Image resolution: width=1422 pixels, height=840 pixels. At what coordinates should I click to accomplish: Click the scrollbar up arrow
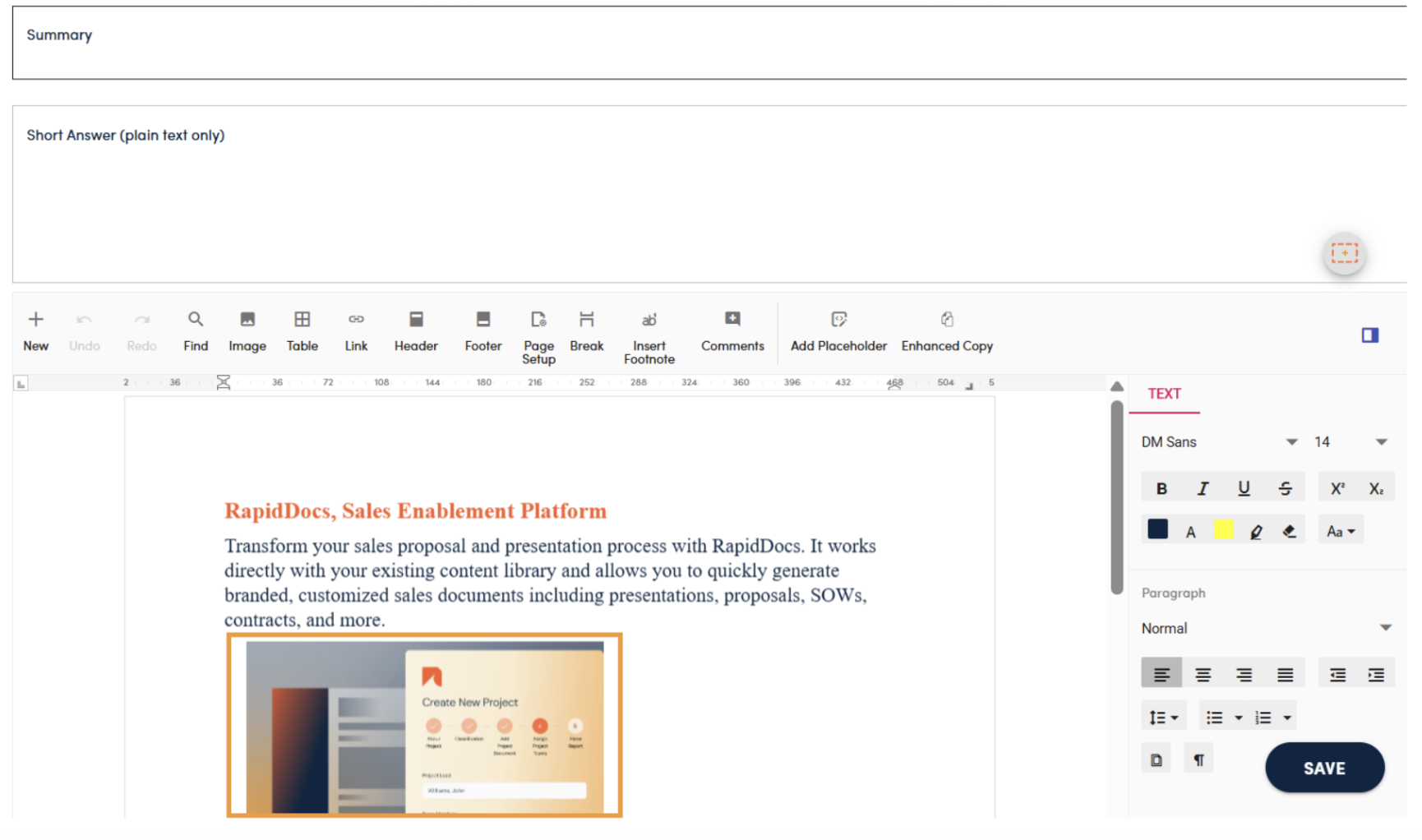[1116, 386]
